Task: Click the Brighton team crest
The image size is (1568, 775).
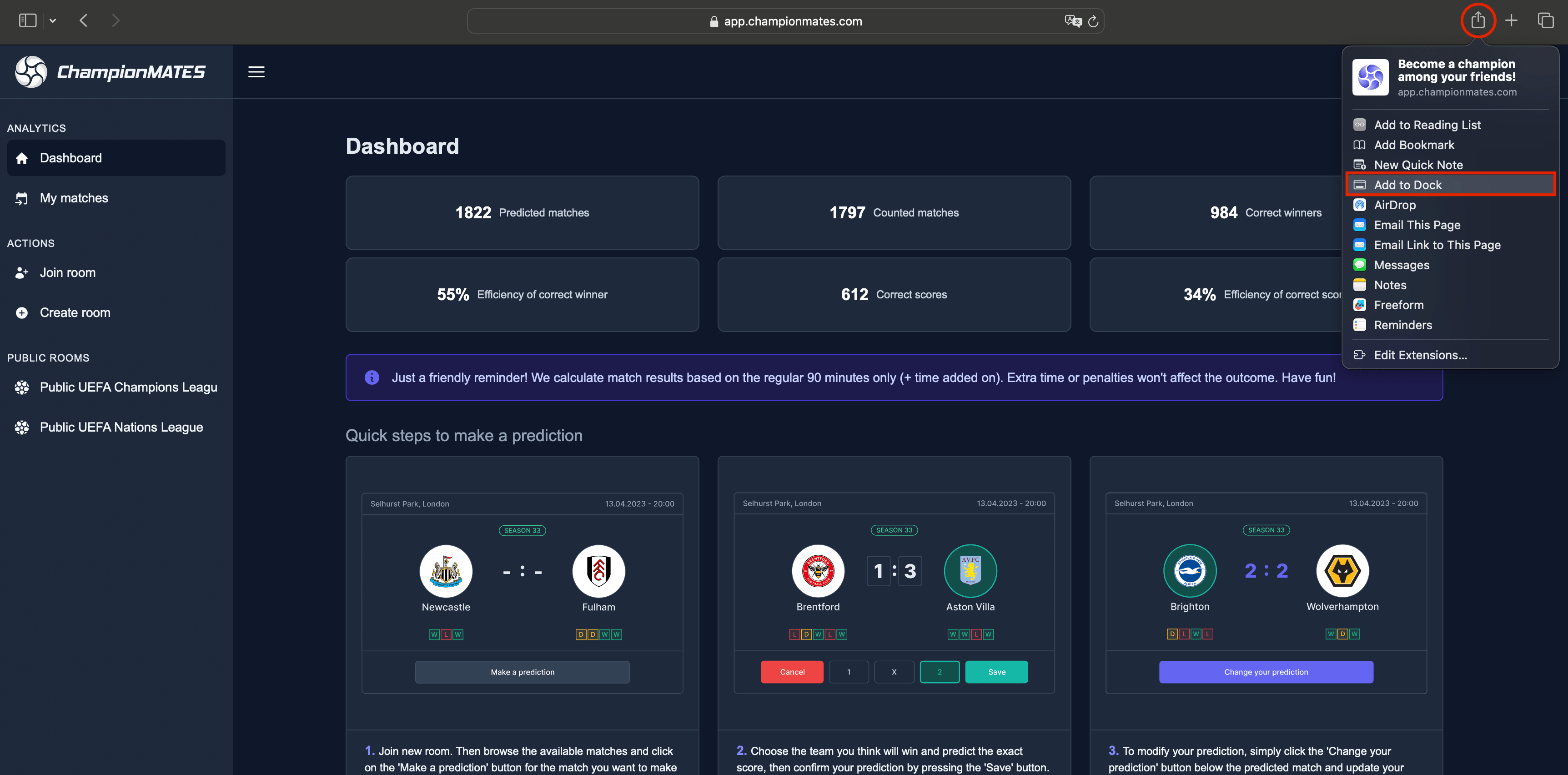Action: [1190, 571]
